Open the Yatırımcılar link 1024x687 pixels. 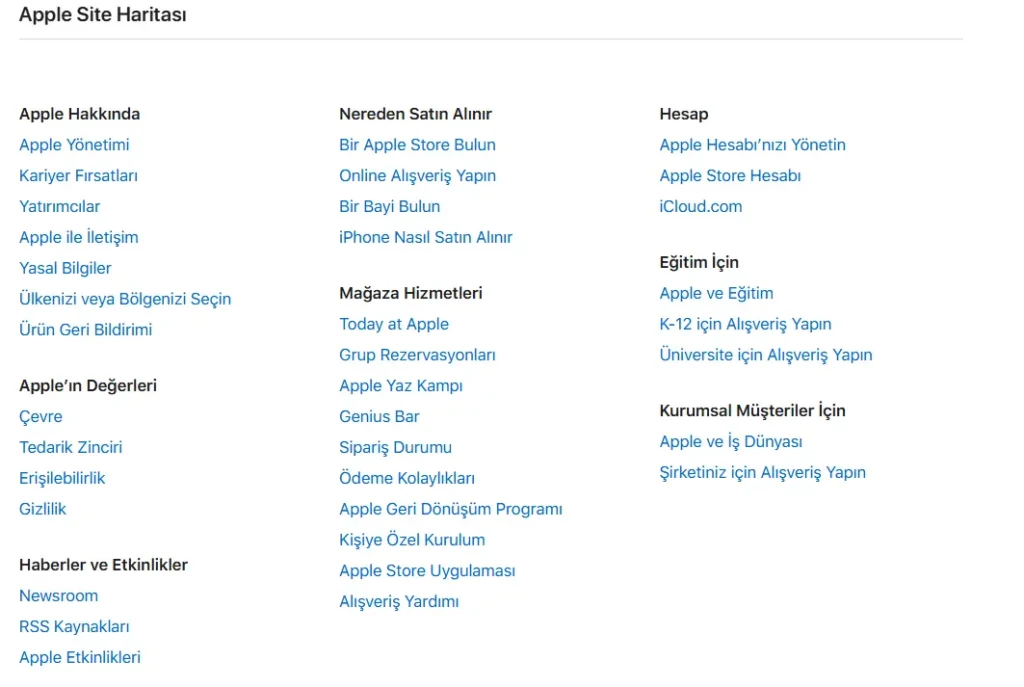(59, 206)
